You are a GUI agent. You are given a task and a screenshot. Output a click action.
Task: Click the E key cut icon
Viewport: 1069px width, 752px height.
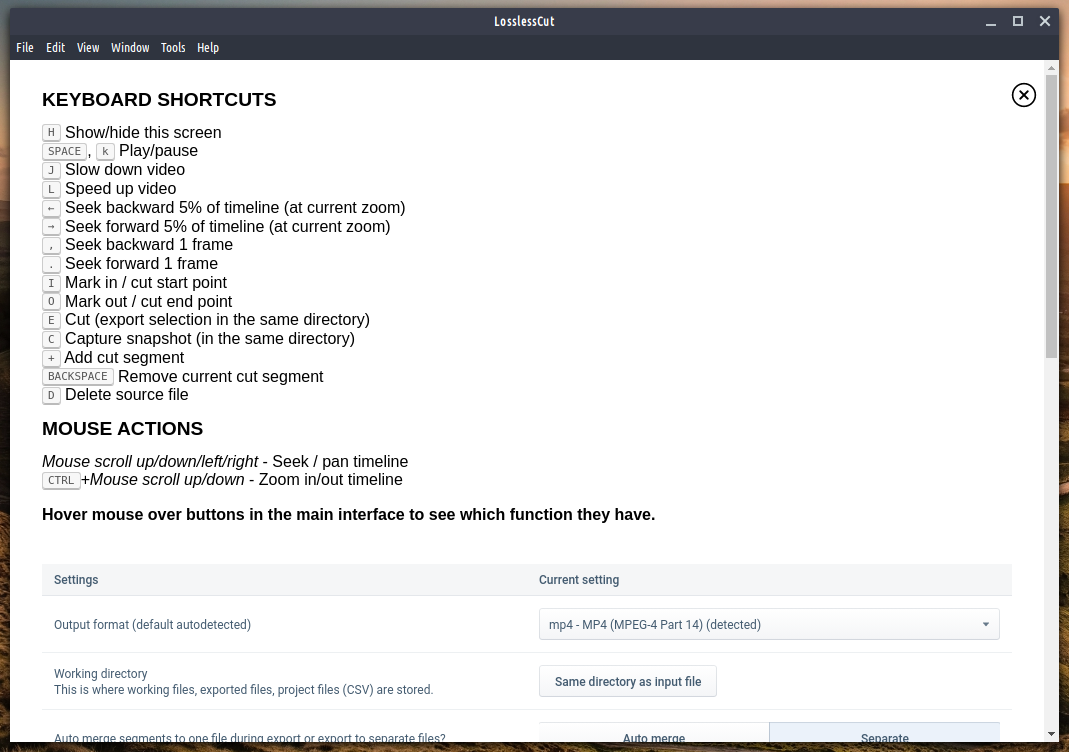51,320
